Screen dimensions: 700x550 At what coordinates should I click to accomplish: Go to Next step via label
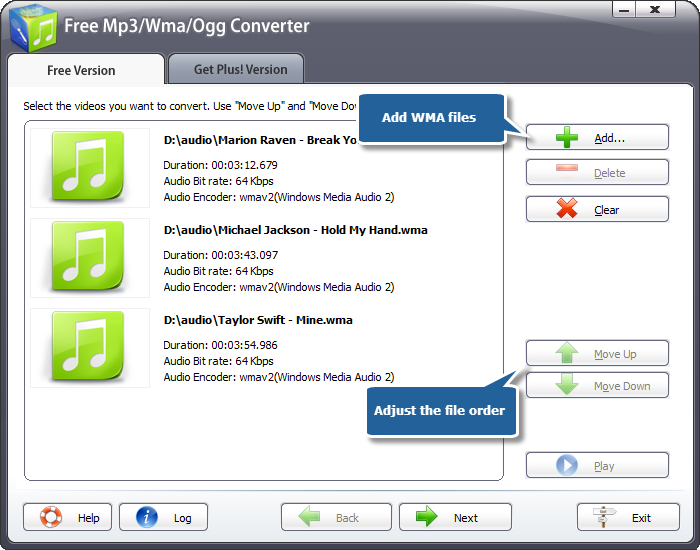click(466, 518)
